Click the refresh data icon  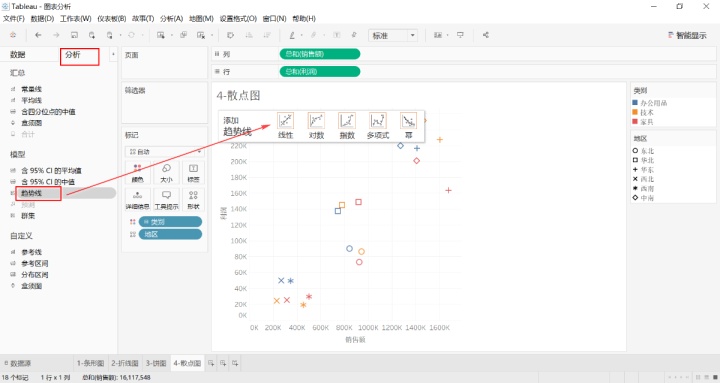click(131, 35)
